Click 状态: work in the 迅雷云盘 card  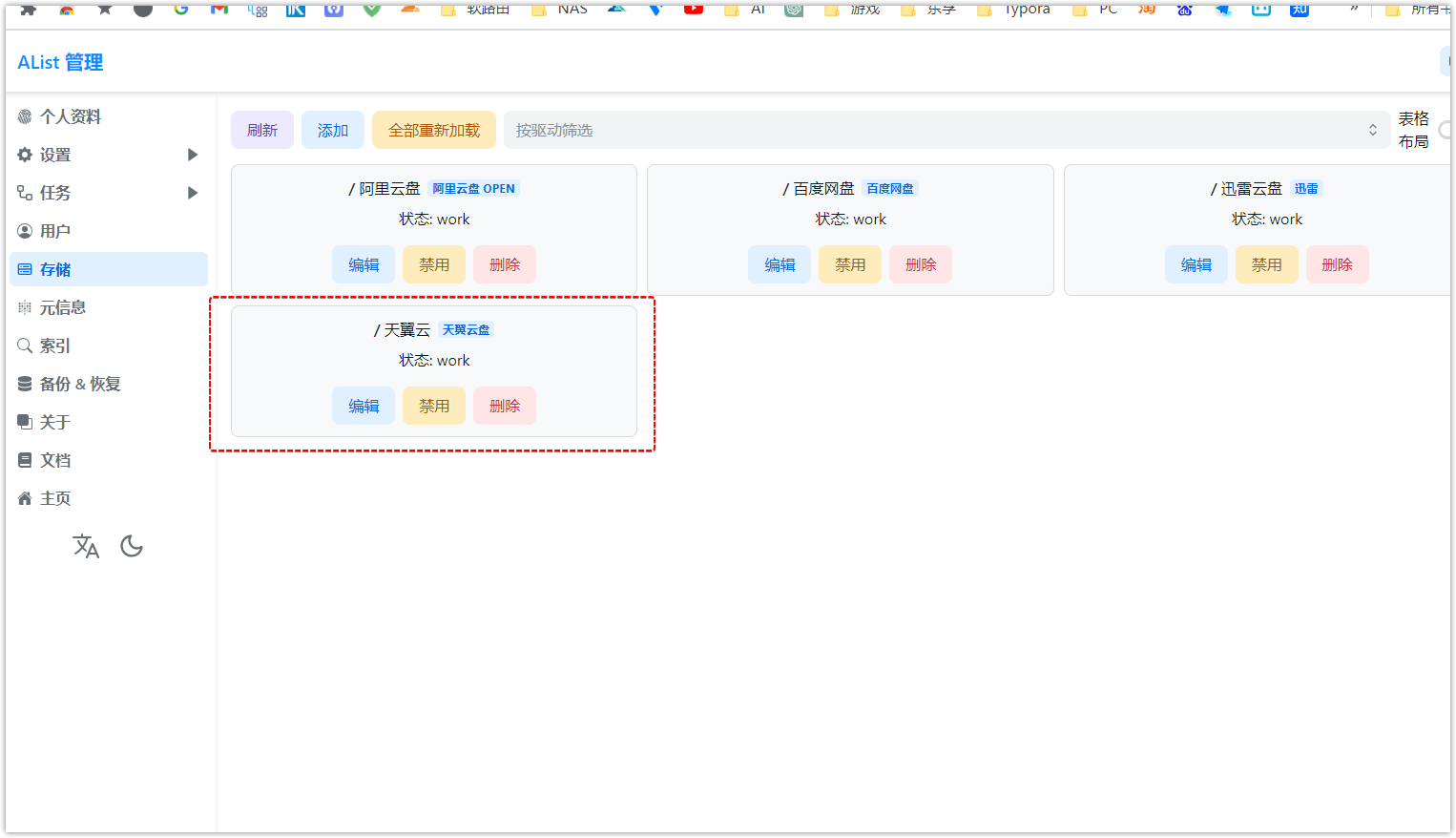pyautogui.click(x=1267, y=220)
